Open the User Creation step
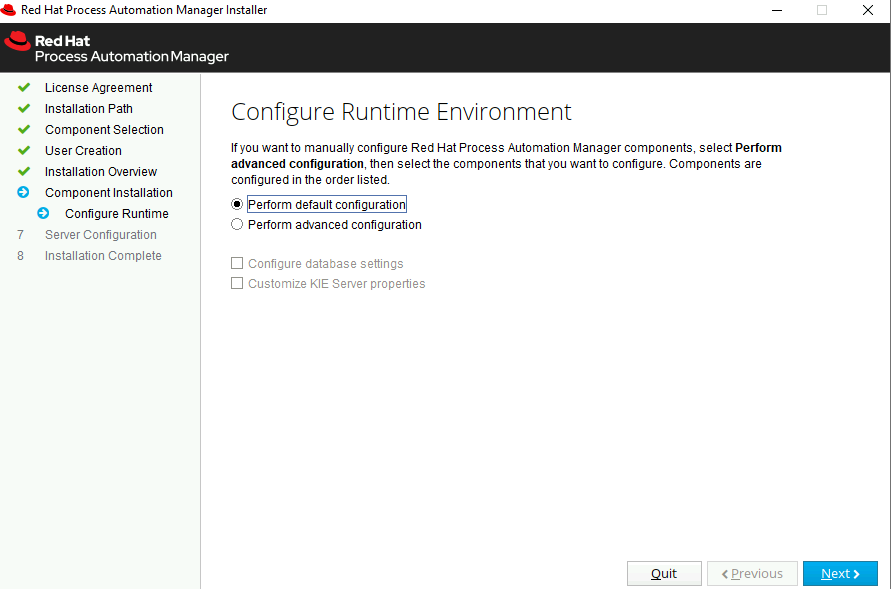Viewport: 892px width, 589px height. [x=83, y=151]
